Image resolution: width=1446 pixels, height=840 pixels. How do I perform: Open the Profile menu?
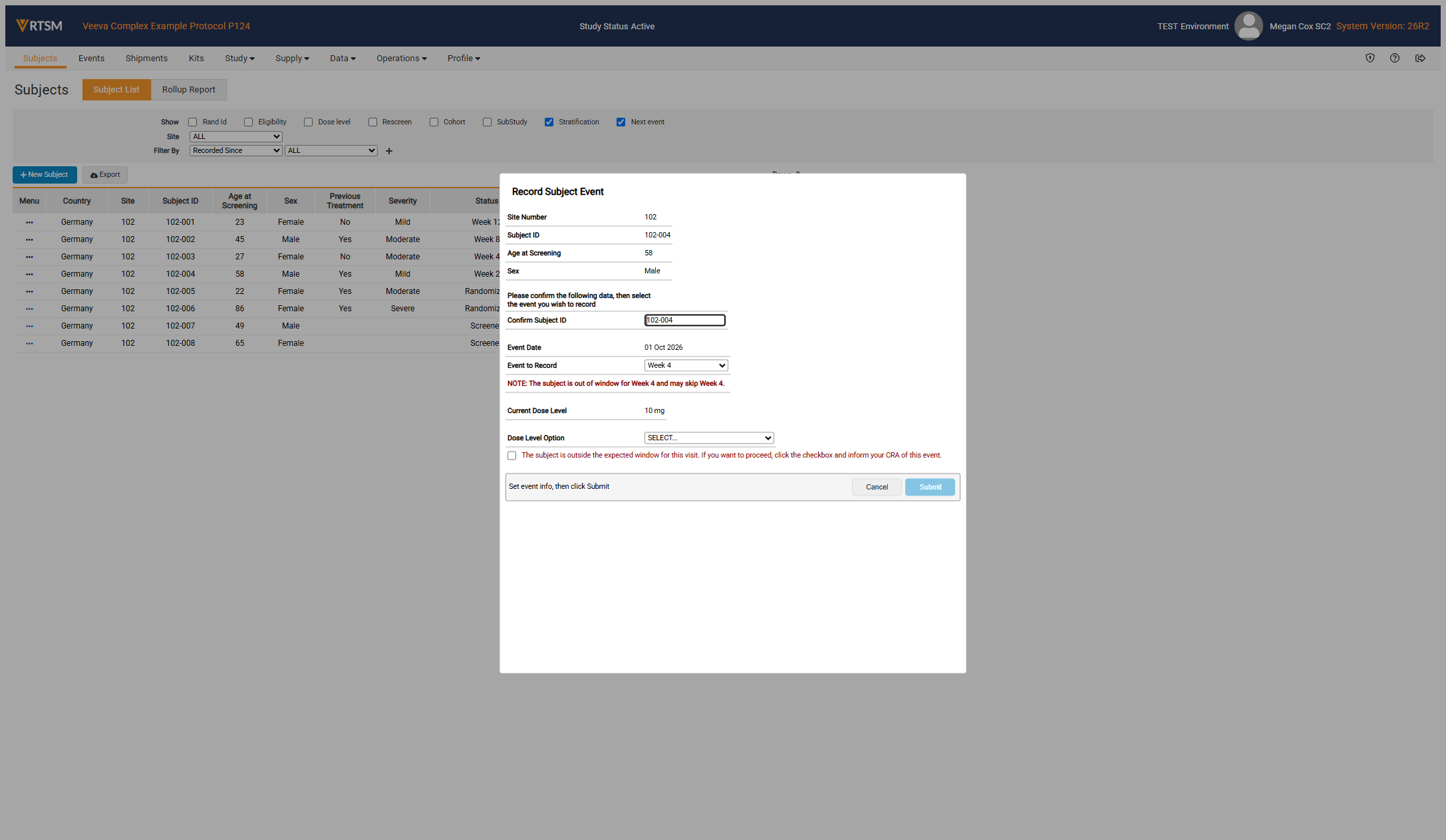(464, 59)
